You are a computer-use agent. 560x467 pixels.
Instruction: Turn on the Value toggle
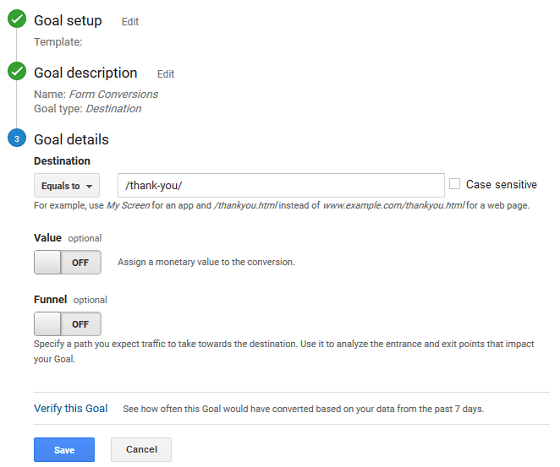tap(68, 262)
